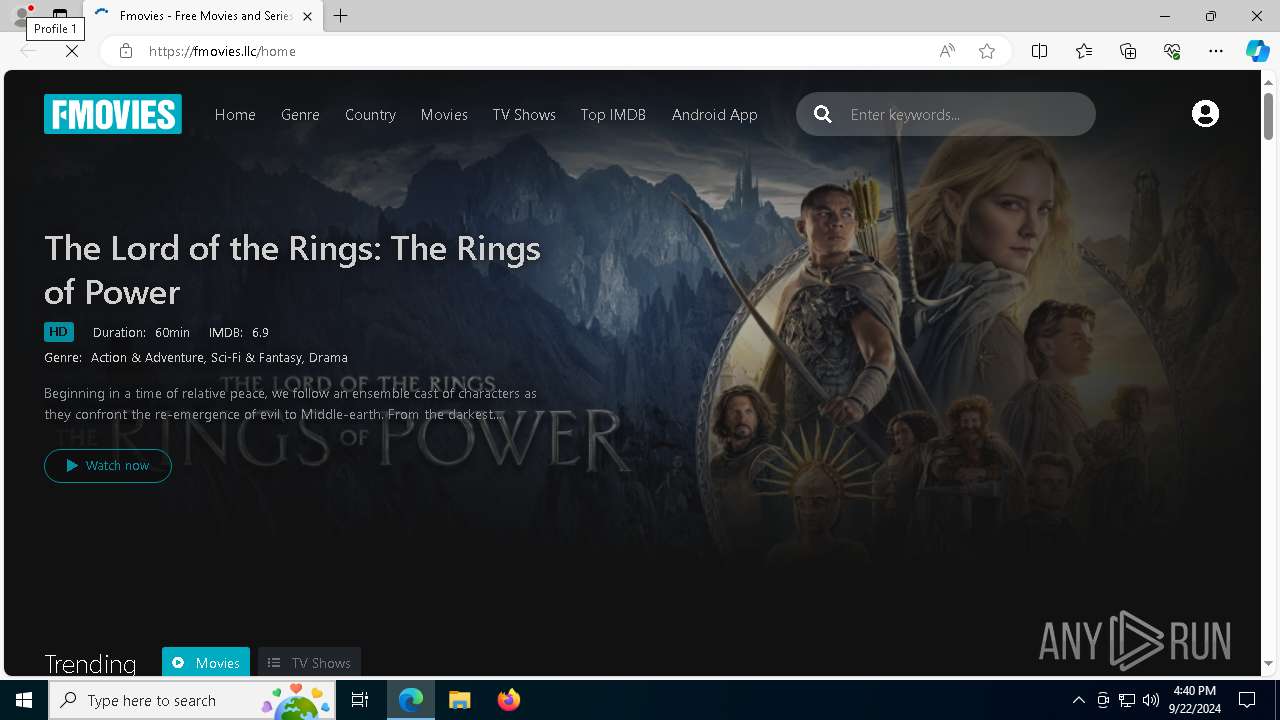Open the Genre menu

300,114
